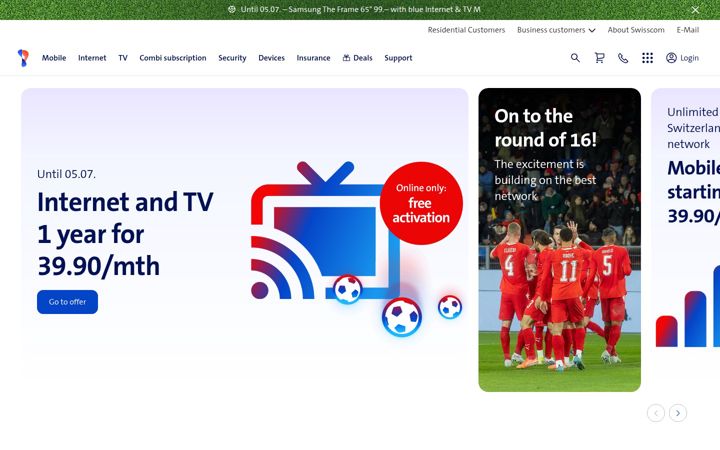Click 'The excitement is building' text
The image size is (720, 450).
545,180
